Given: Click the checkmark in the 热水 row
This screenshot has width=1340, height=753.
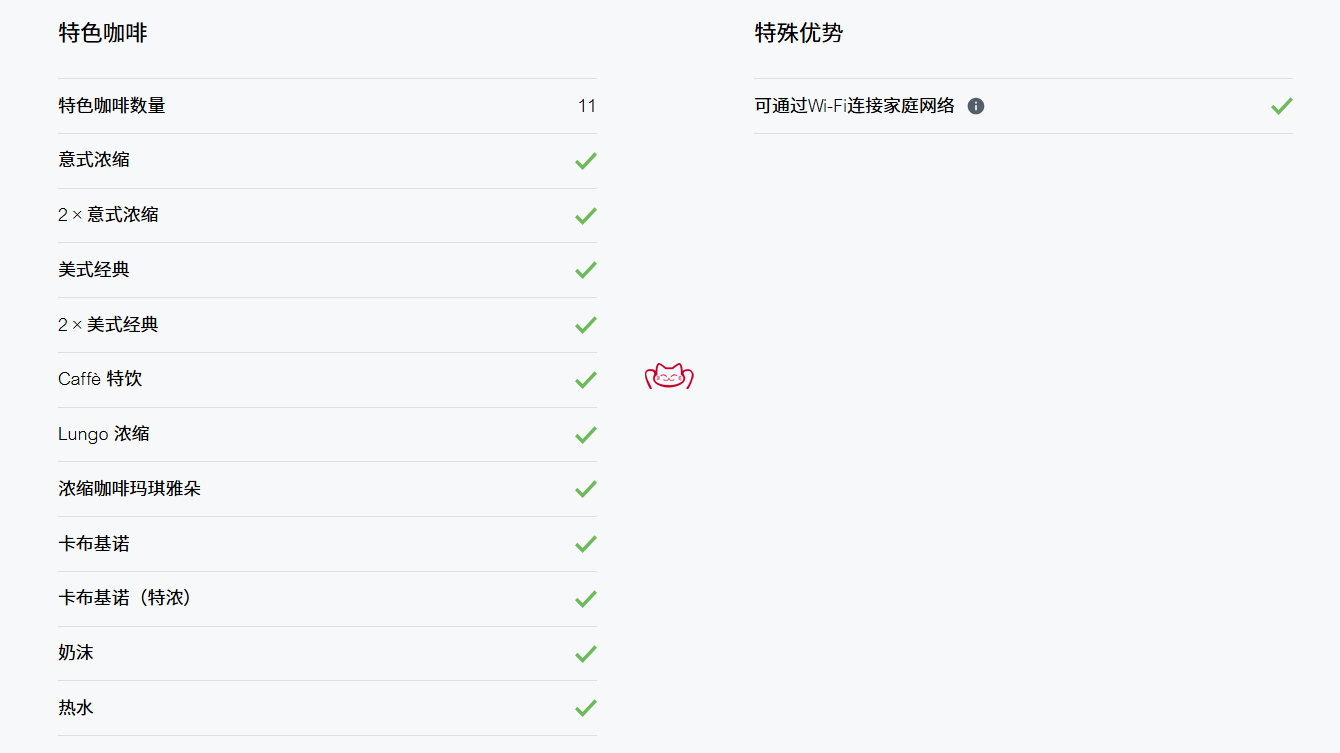Looking at the screenshot, I should (586, 708).
